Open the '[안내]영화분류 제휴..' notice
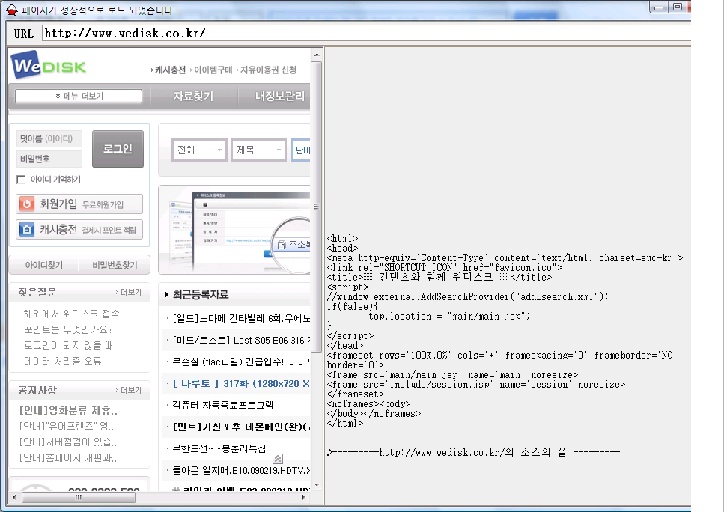The height and width of the screenshot is (512, 724). click(68, 410)
